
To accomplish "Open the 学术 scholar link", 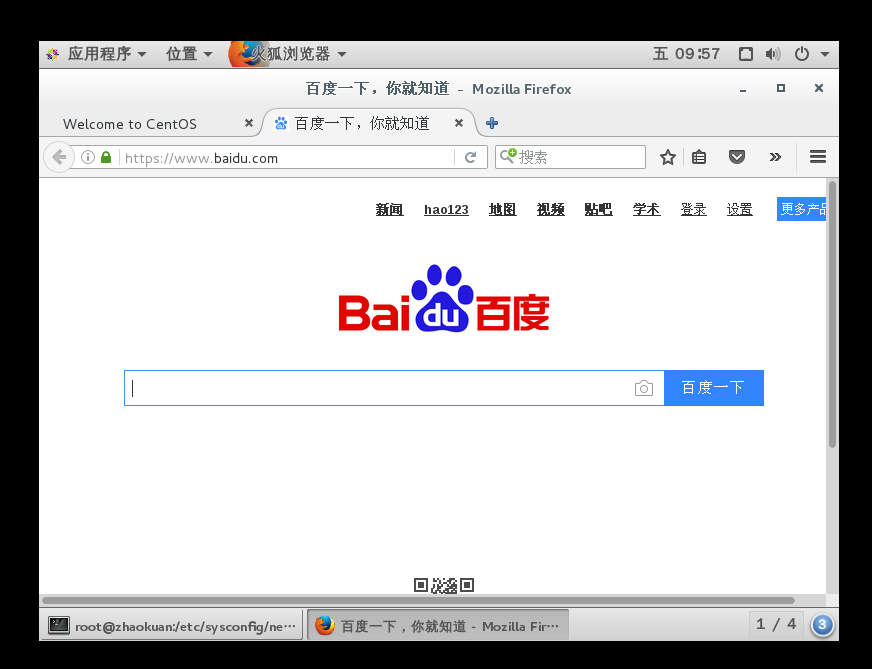I will click(x=646, y=209).
